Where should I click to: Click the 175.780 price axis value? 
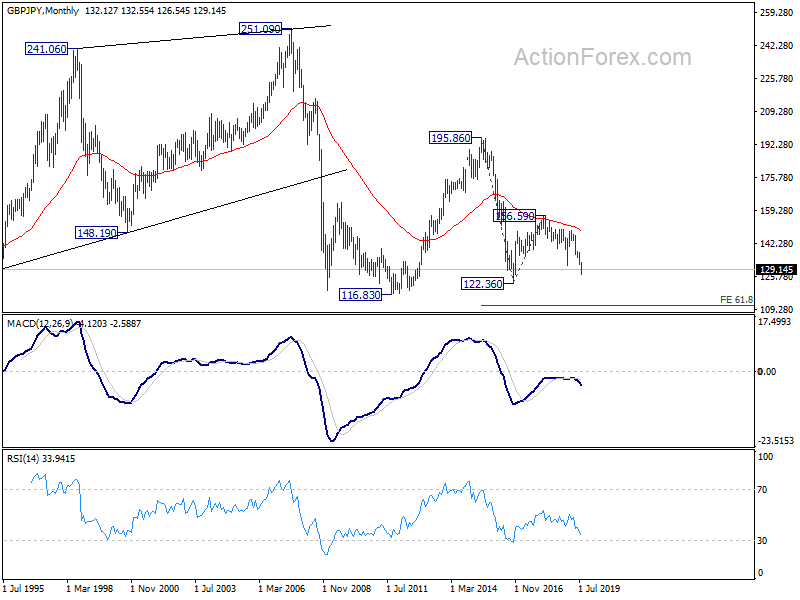click(776, 178)
